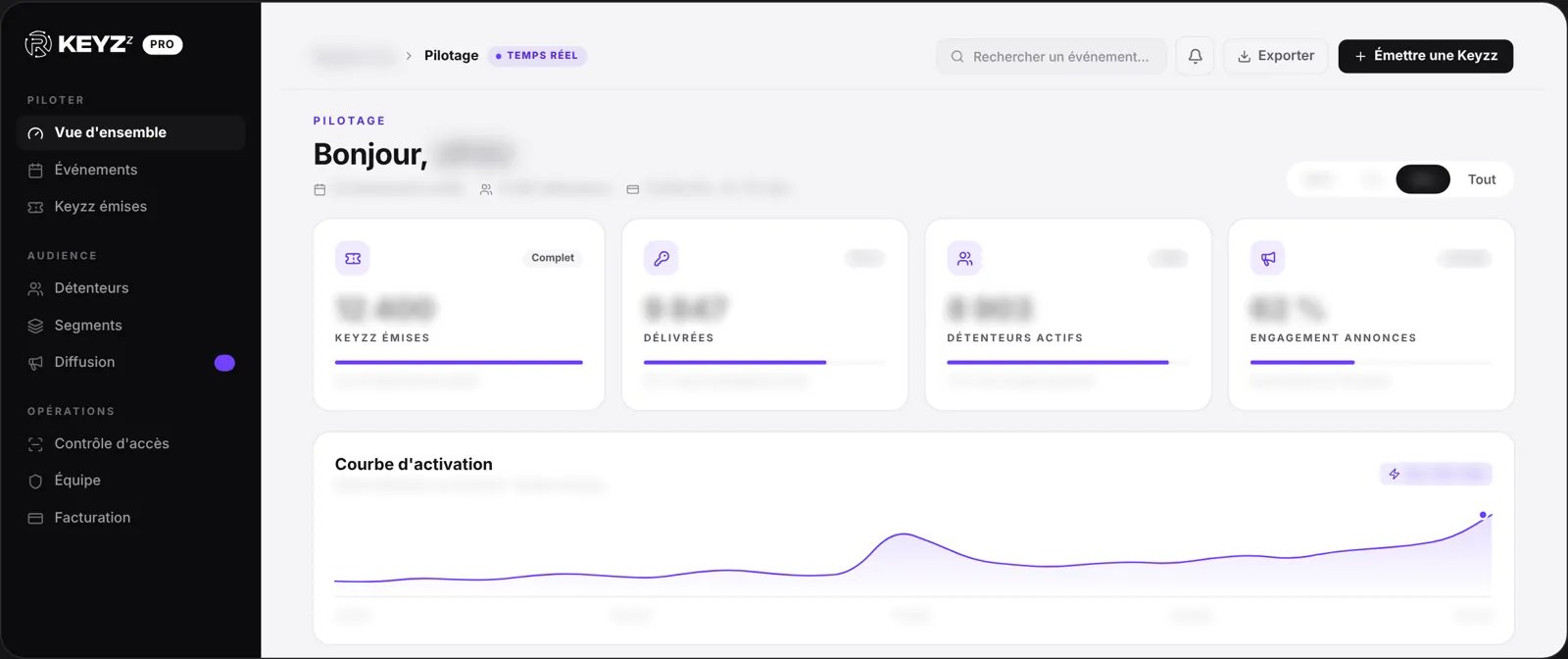Click Émettre une Keyzz button
1568x659 pixels.
coord(1426,57)
